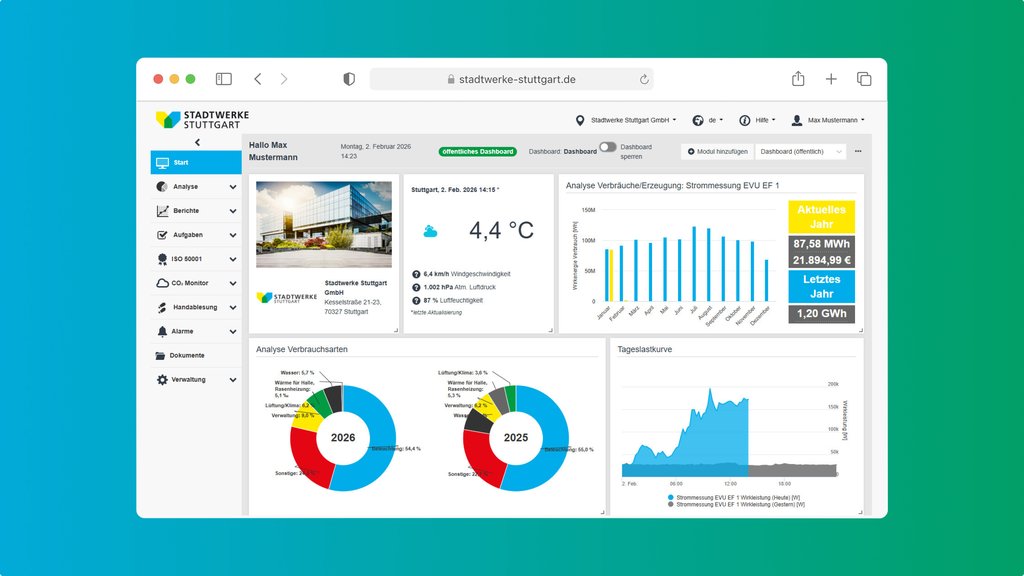Screen dimensions: 1024x576
Task: Click the Handablesung icon in sidebar
Action: [162, 308]
